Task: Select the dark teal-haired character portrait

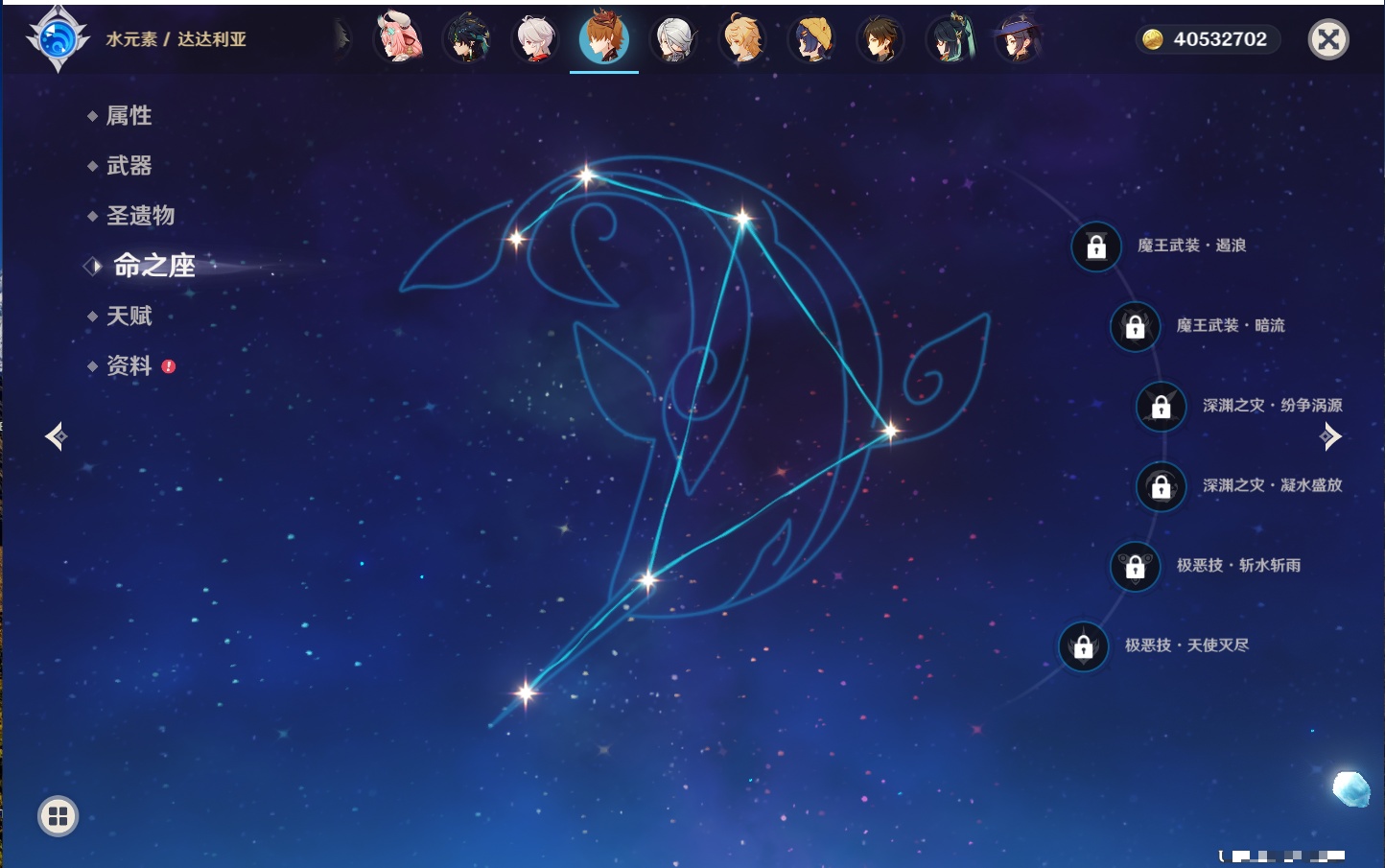Action: coord(467,39)
